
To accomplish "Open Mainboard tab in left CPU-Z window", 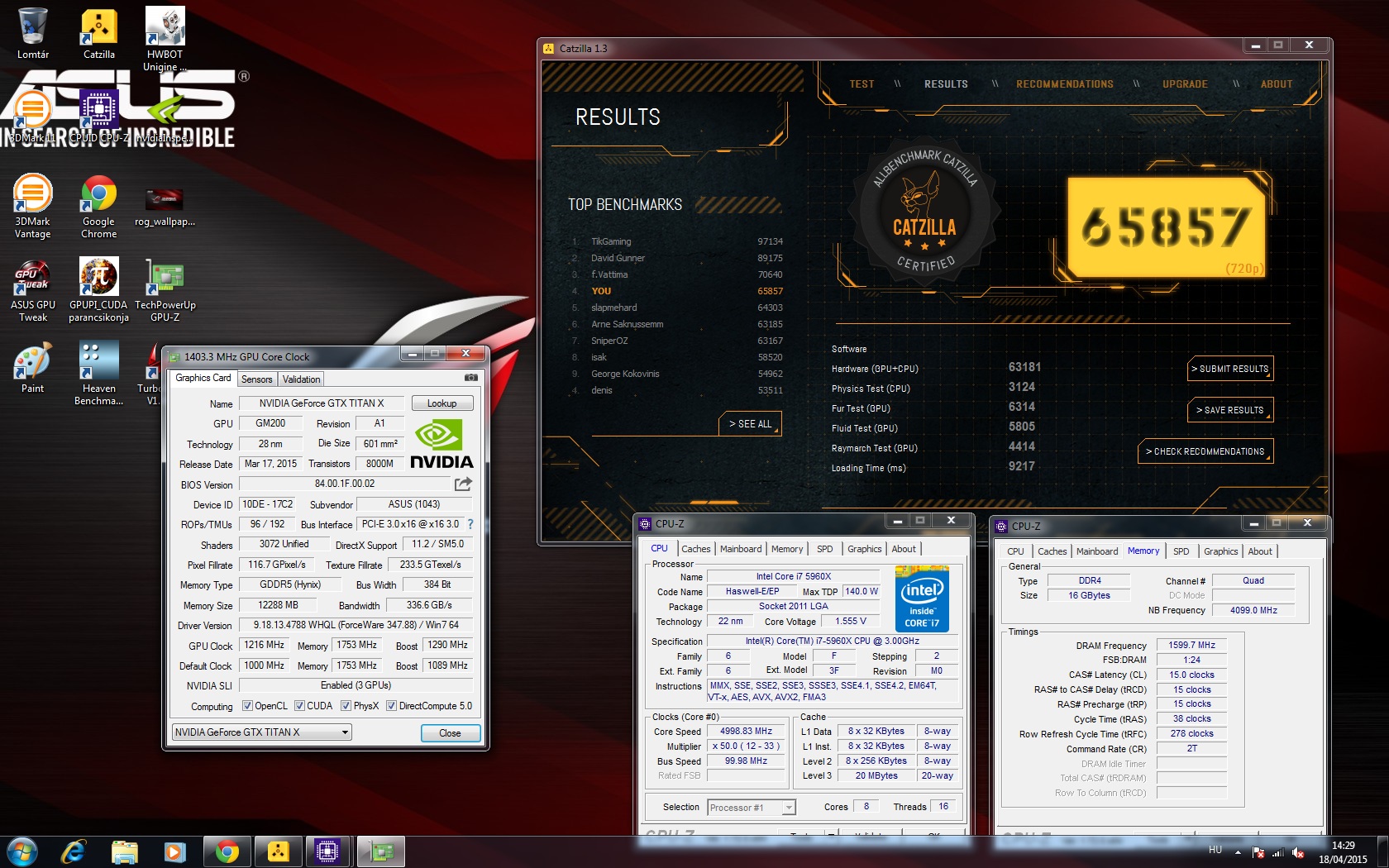I will pos(741,549).
